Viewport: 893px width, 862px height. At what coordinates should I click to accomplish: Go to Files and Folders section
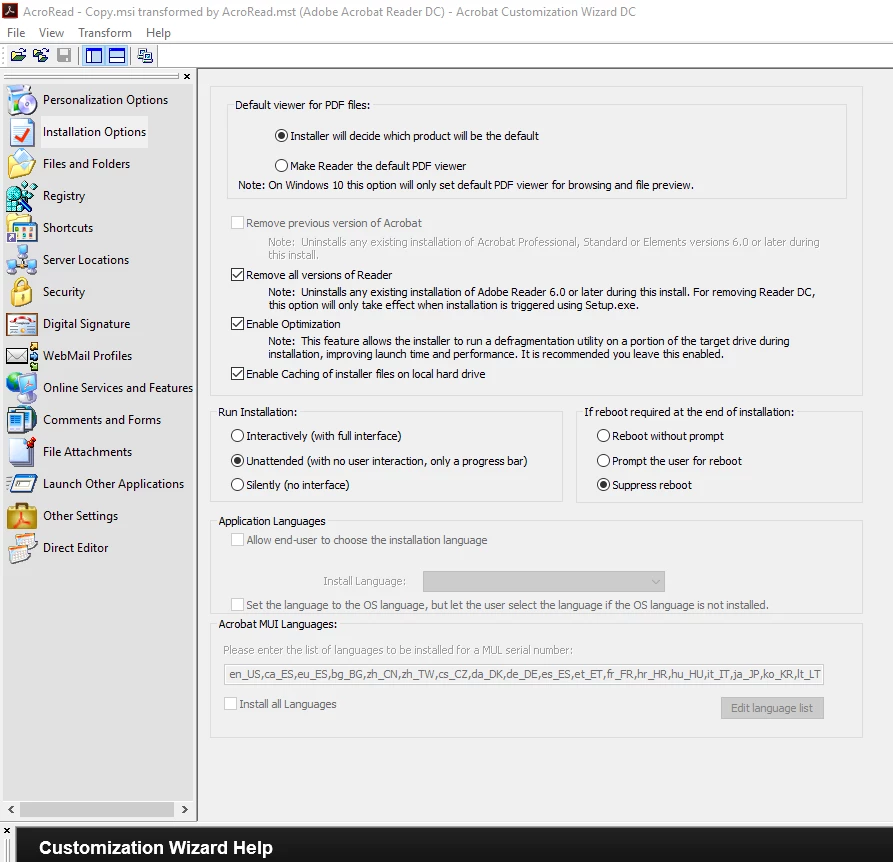(87, 164)
